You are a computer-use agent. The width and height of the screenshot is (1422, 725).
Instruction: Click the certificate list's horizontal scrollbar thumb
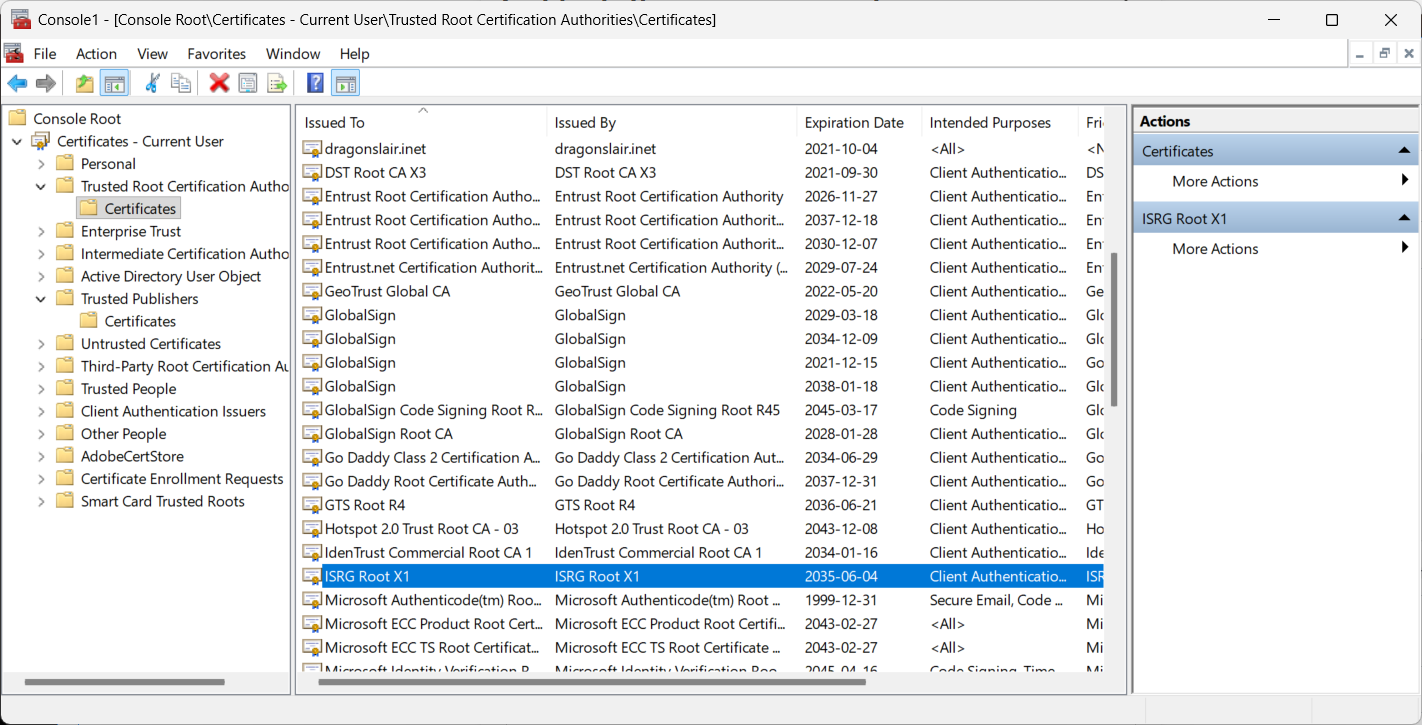(592, 682)
